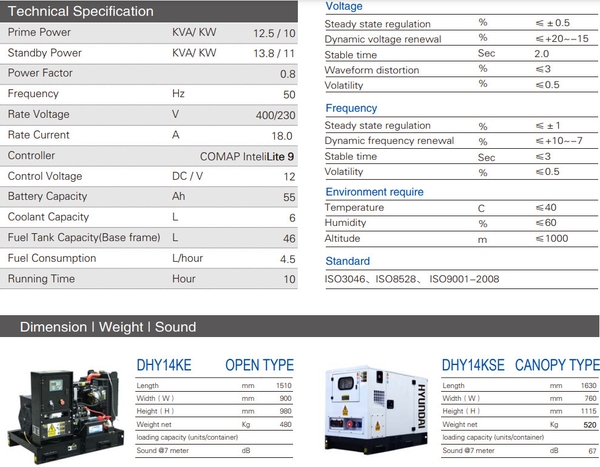Click the value '13.8 / 11'
The width and height of the screenshot is (600, 467).
[x=274, y=53]
